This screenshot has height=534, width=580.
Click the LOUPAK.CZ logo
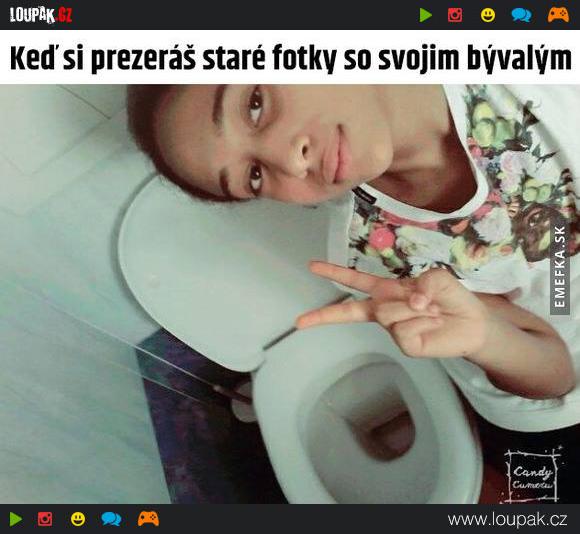click(x=41, y=15)
